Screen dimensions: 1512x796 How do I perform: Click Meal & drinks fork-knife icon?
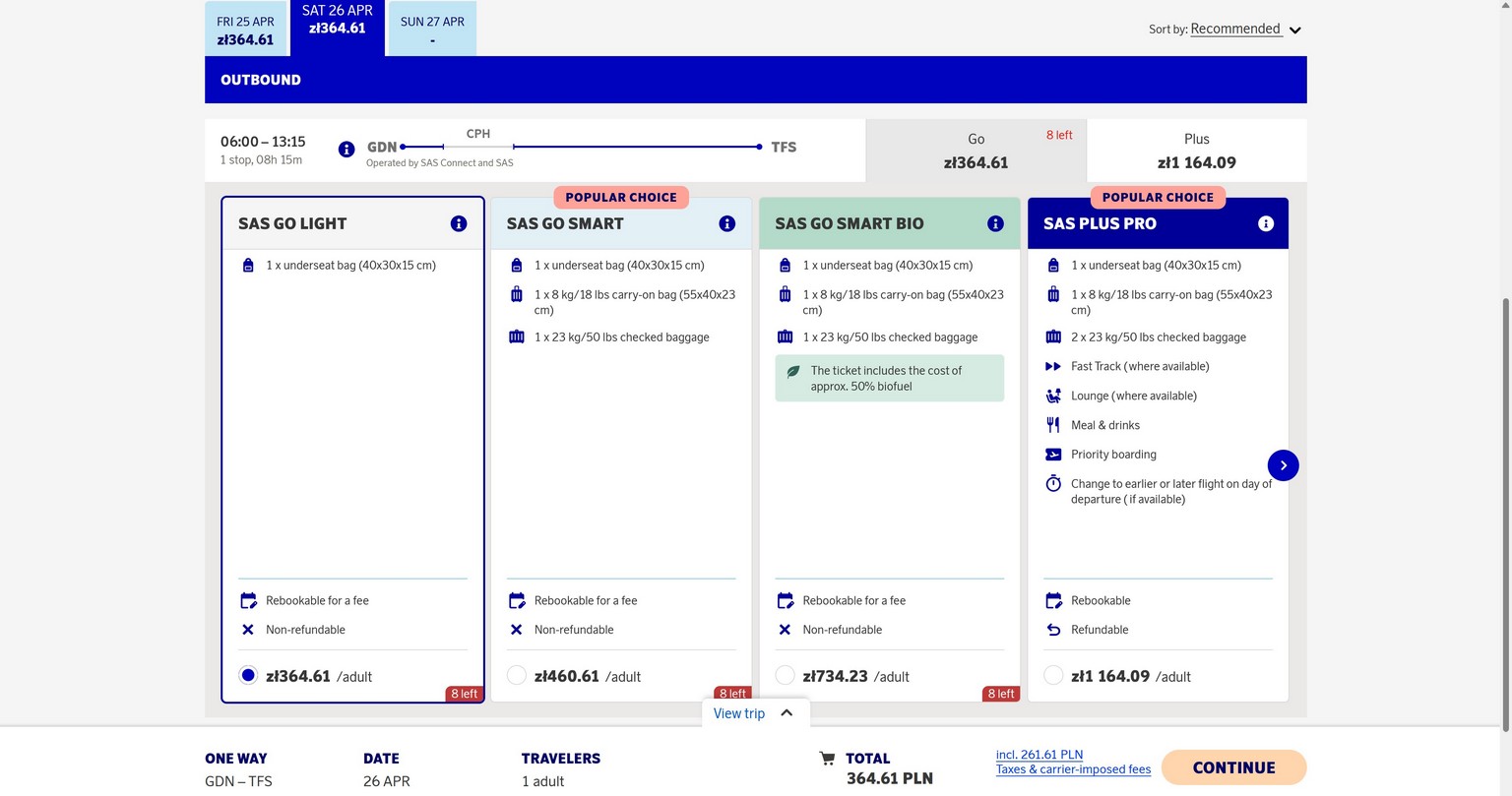(x=1053, y=425)
